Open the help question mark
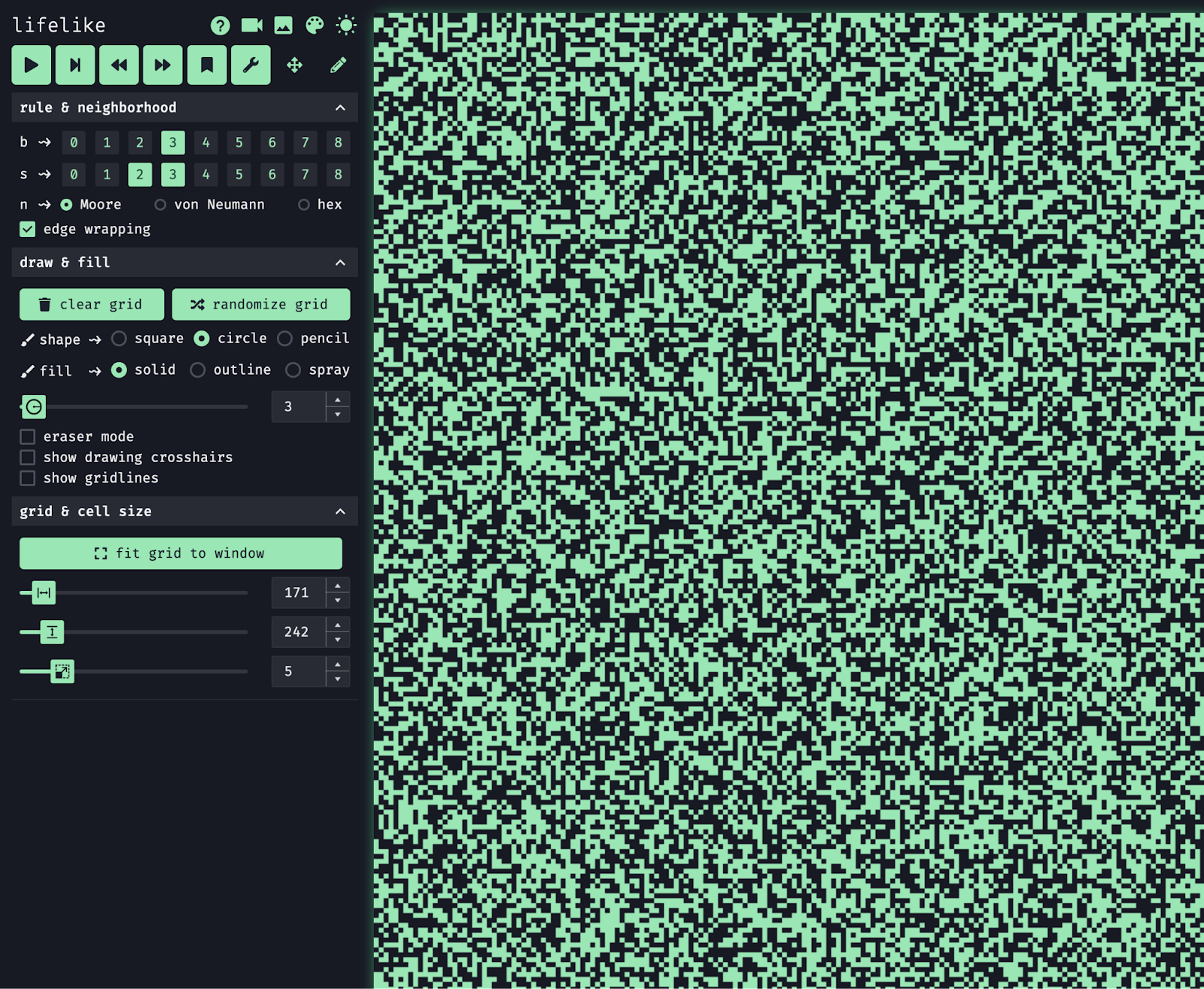The width and height of the screenshot is (1204, 989). (x=220, y=26)
